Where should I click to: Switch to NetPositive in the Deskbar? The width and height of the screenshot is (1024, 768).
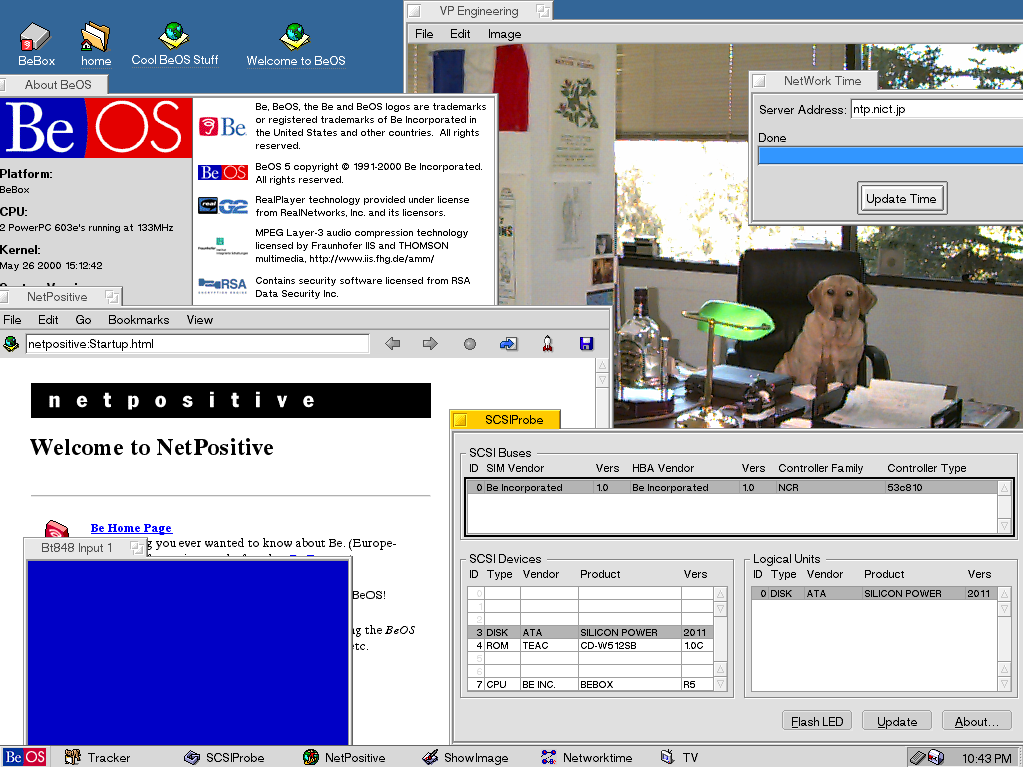coord(344,758)
